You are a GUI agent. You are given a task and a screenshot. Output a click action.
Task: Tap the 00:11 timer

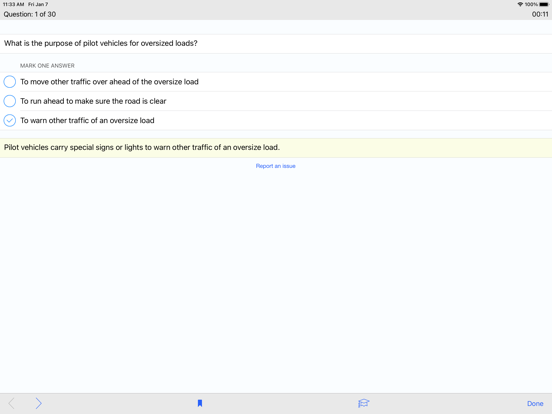click(540, 14)
